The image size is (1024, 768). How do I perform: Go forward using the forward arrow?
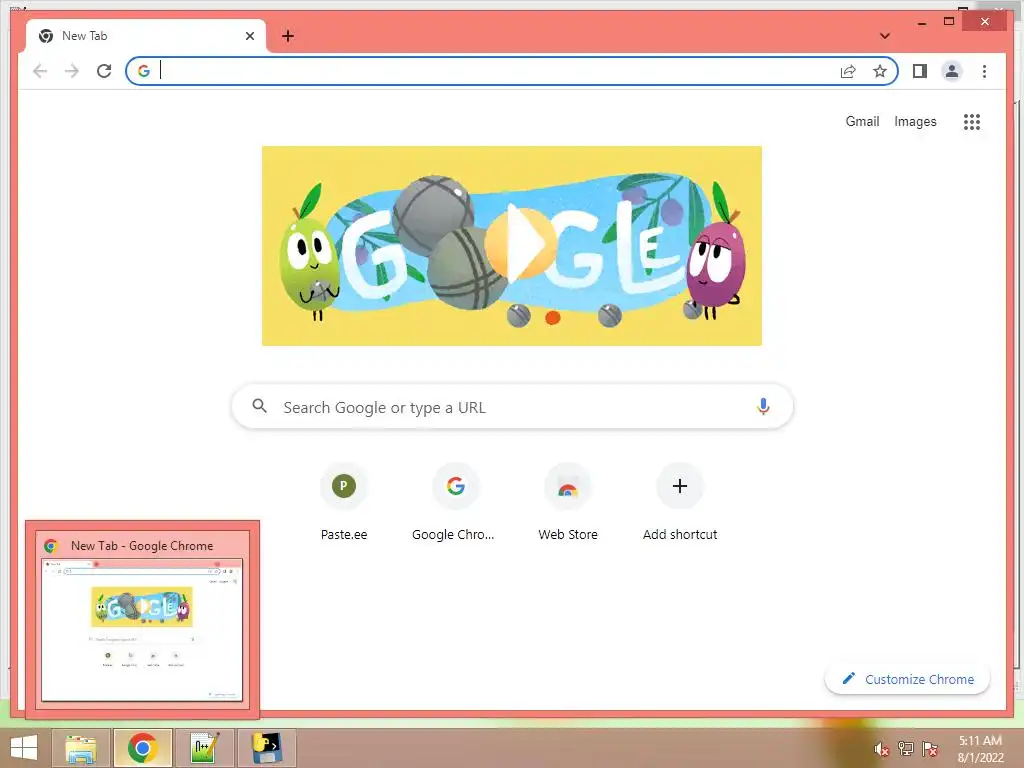pos(72,71)
